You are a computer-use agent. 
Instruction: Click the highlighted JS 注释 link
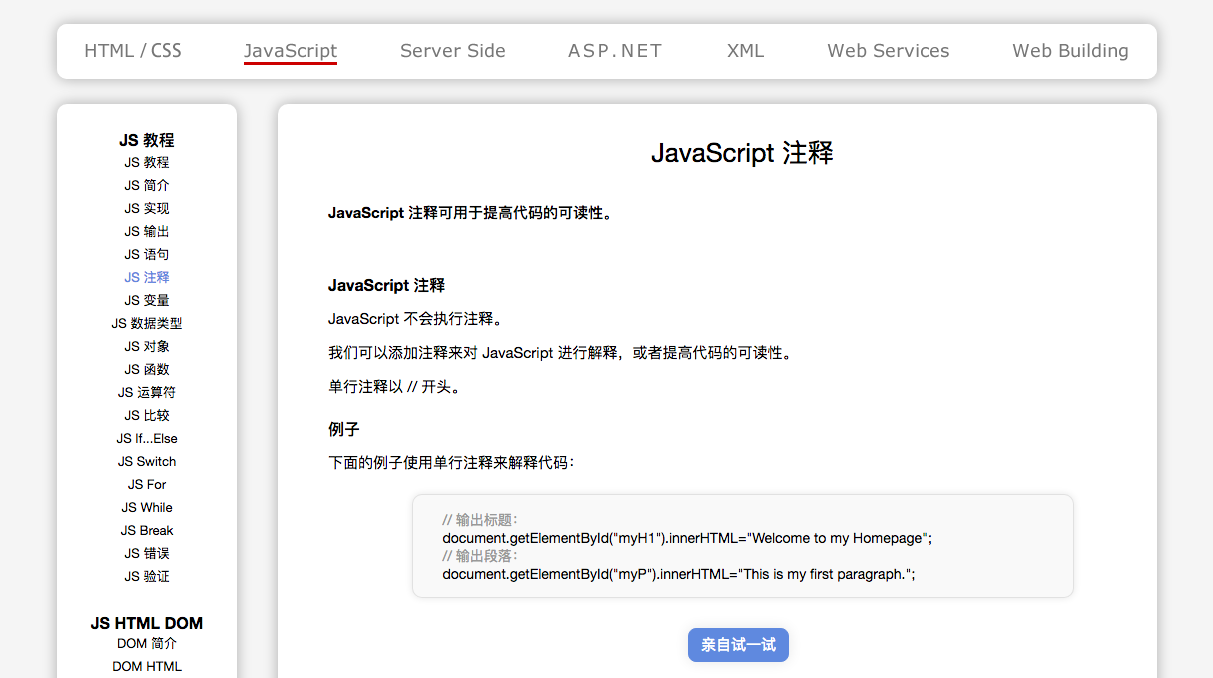point(147,277)
